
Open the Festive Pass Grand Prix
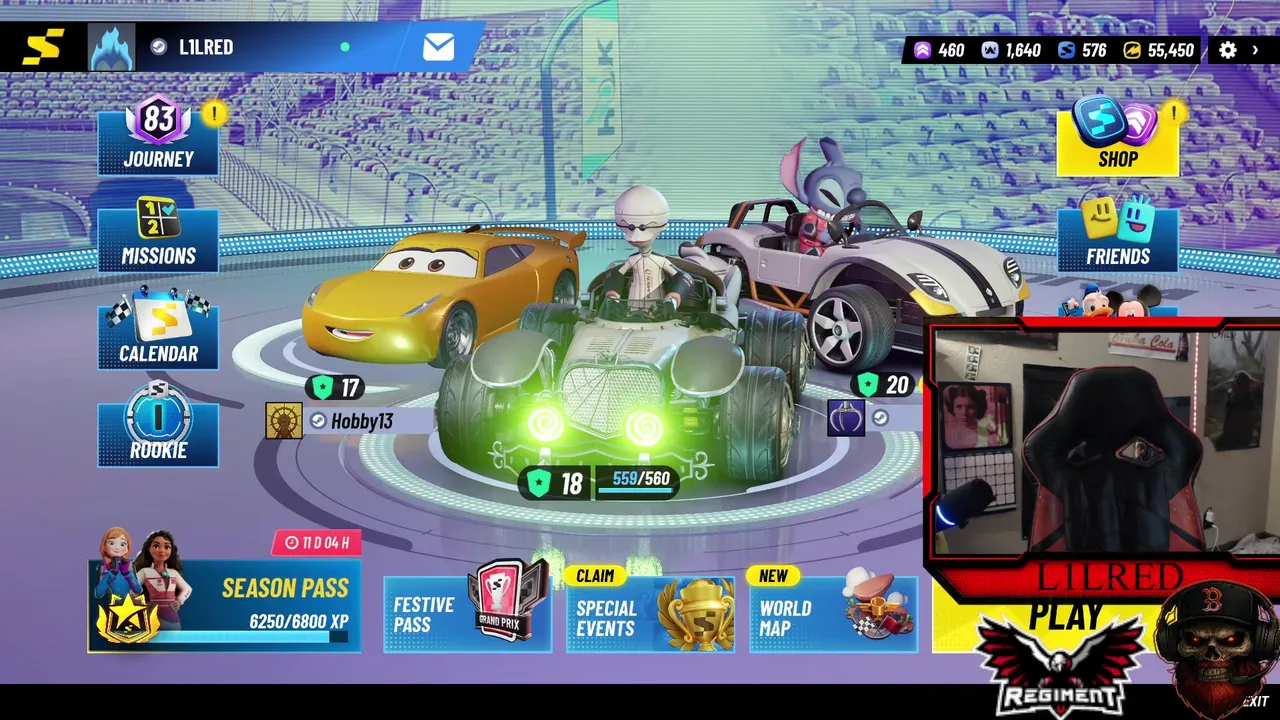(467, 613)
